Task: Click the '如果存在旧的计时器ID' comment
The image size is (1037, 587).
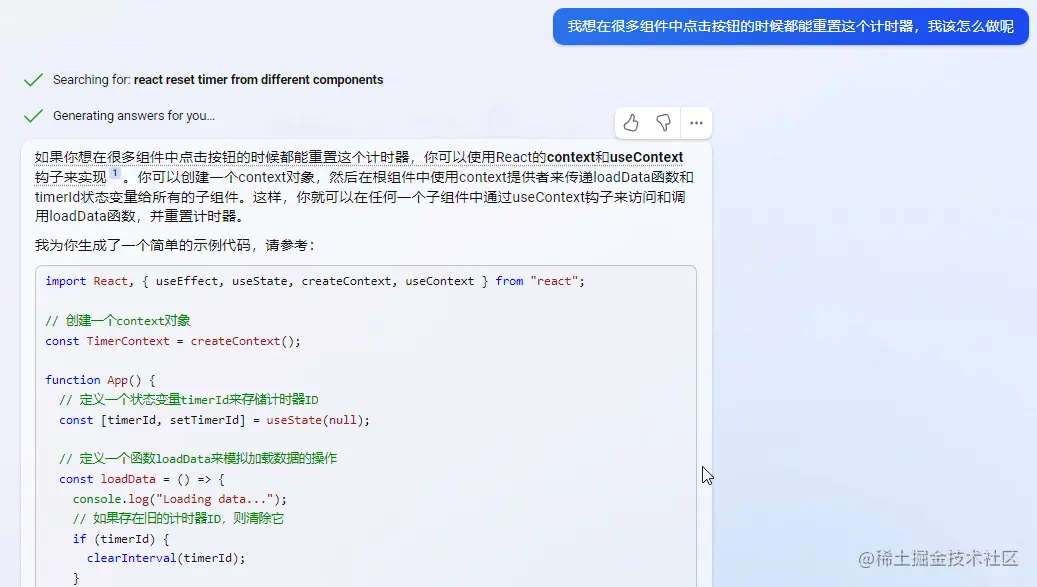Action: click(x=178, y=518)
